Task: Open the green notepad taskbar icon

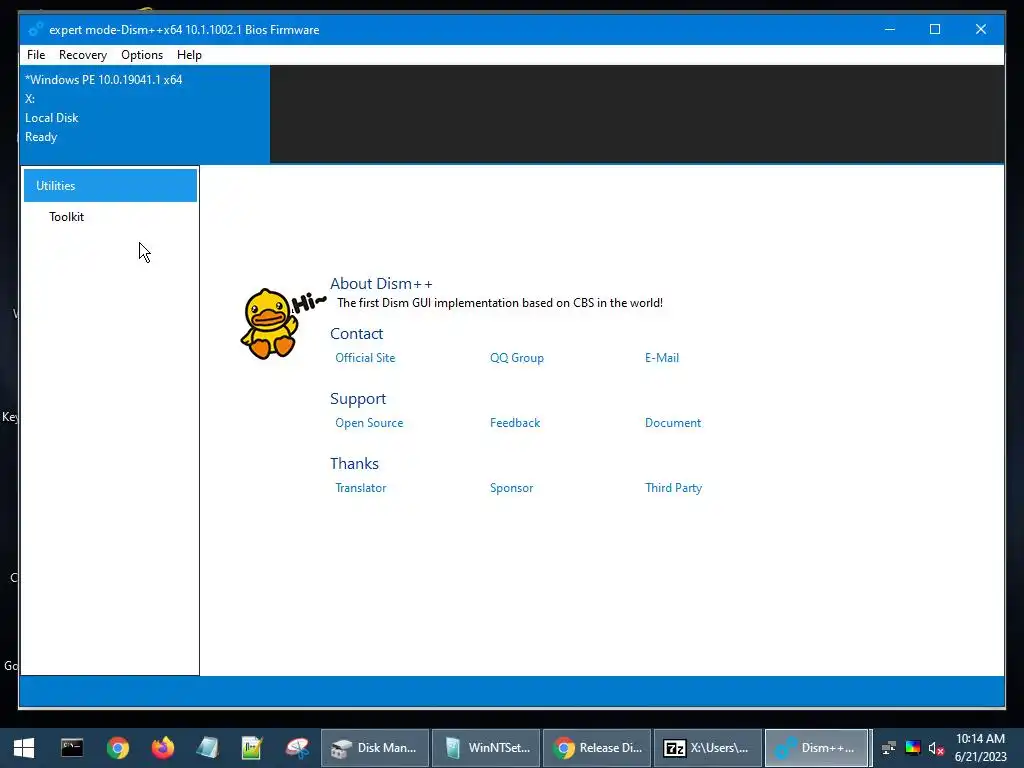Action: coord(251,748)
